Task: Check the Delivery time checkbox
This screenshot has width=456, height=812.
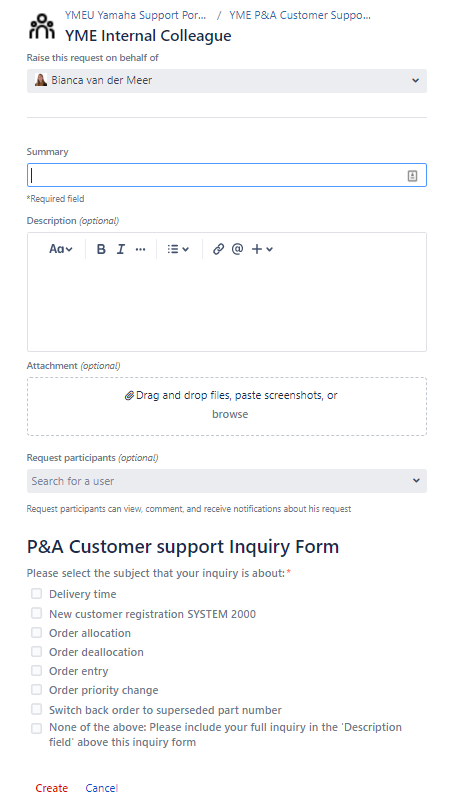Action: 36,593
